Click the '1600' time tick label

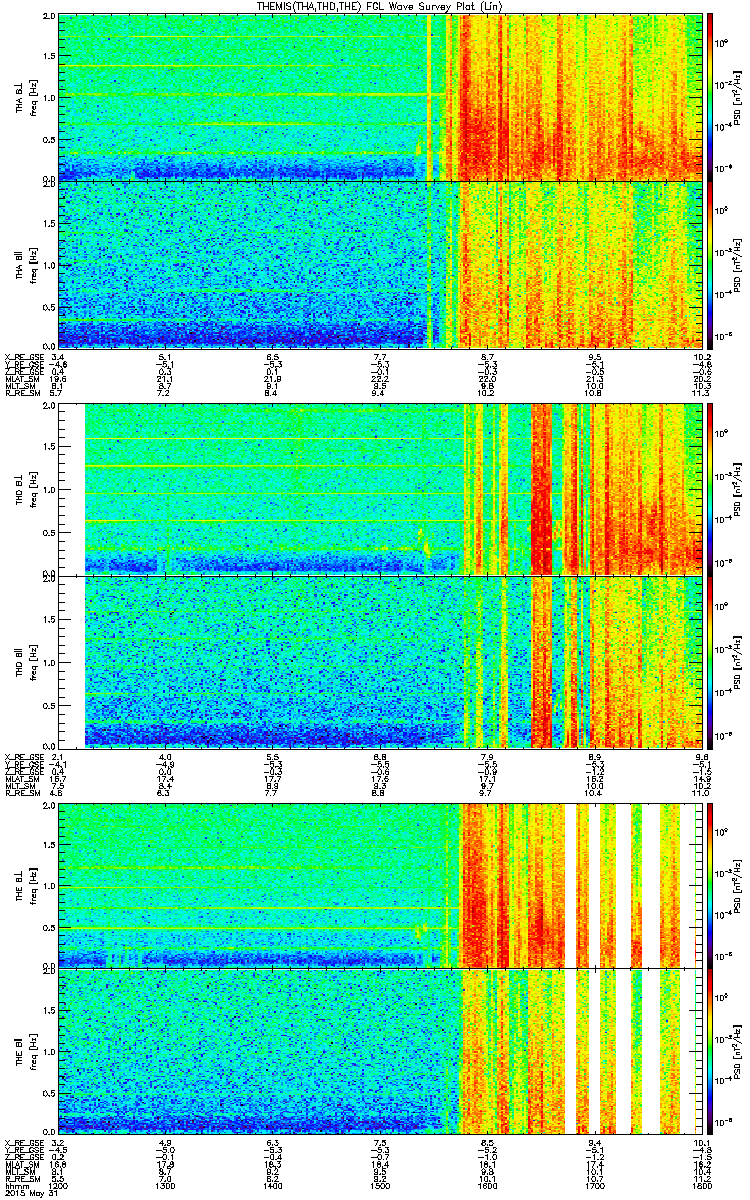click(488, 1184)
